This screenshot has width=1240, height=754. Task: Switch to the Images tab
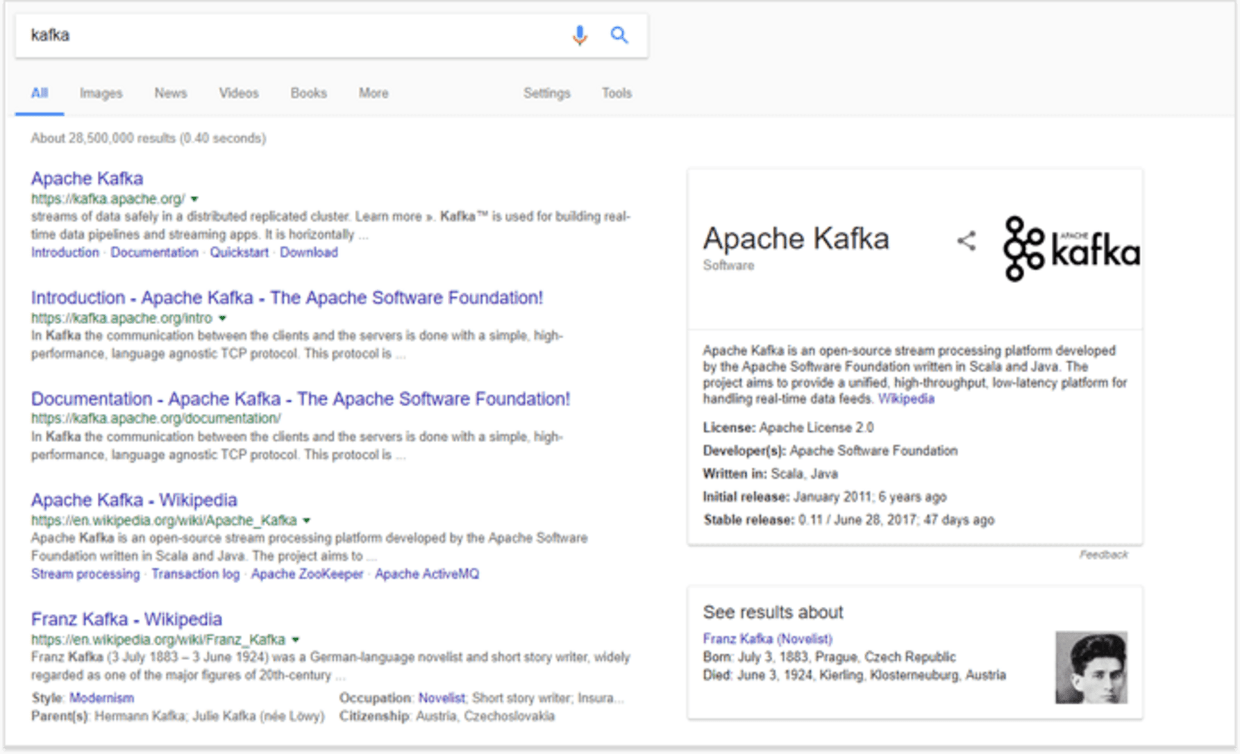tap(100, 93)
